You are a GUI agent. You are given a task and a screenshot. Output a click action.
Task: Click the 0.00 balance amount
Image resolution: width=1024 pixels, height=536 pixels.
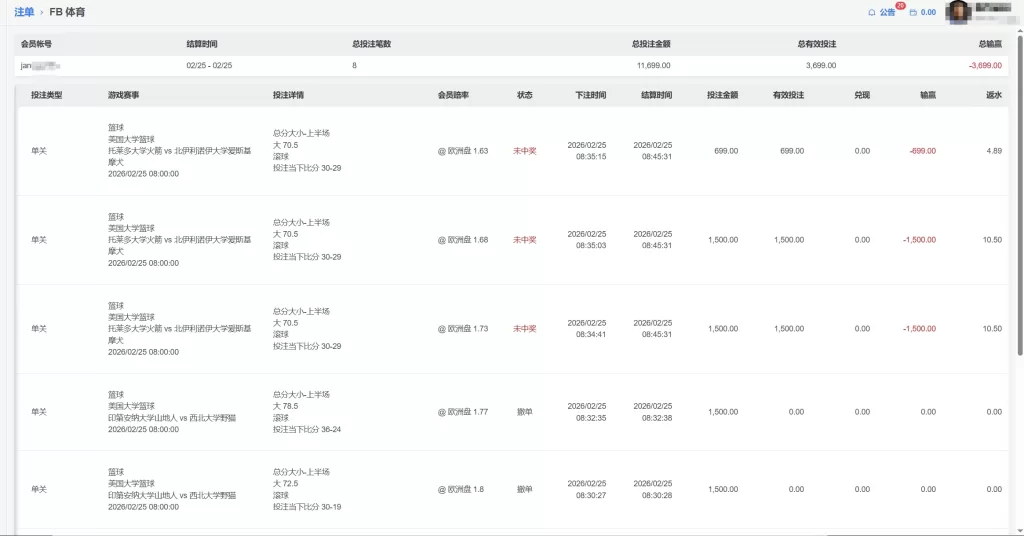(x=928, y=12)
